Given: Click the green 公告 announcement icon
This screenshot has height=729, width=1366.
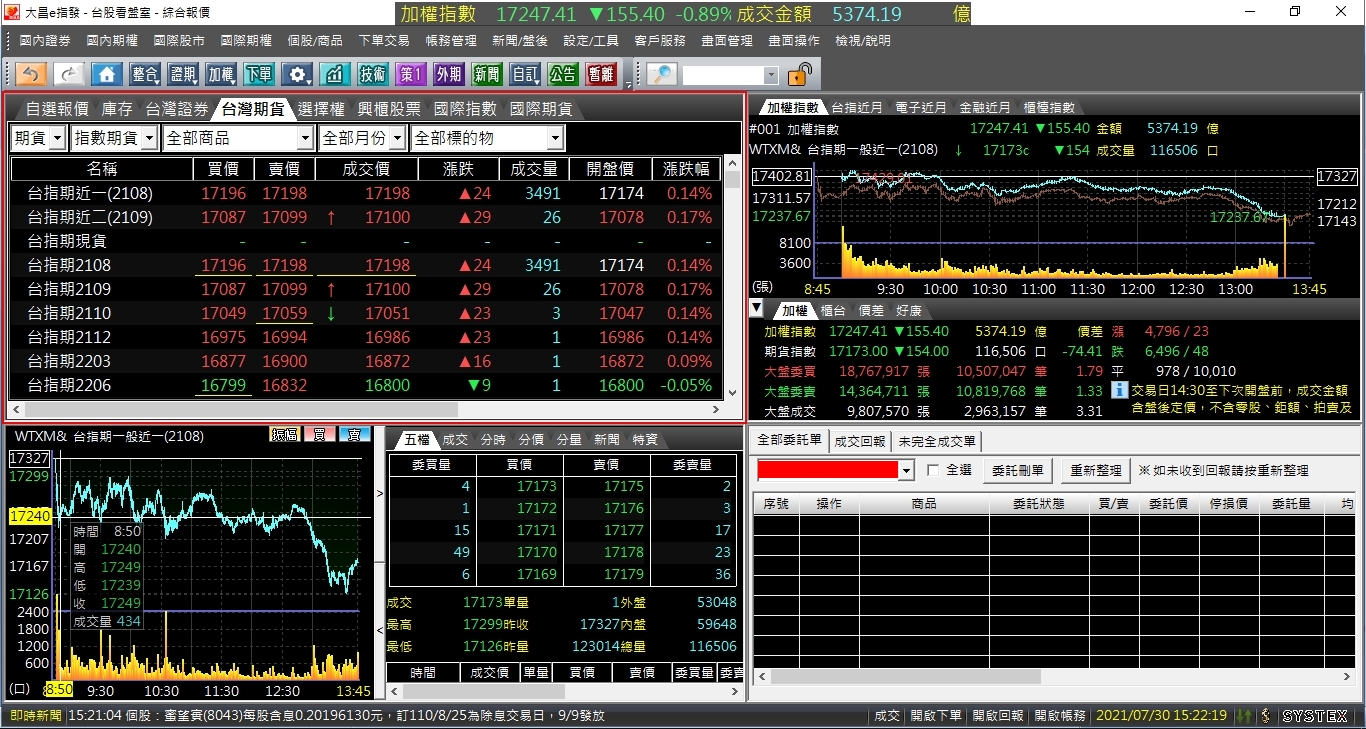Looking at the screenshot, I should 563,74.
